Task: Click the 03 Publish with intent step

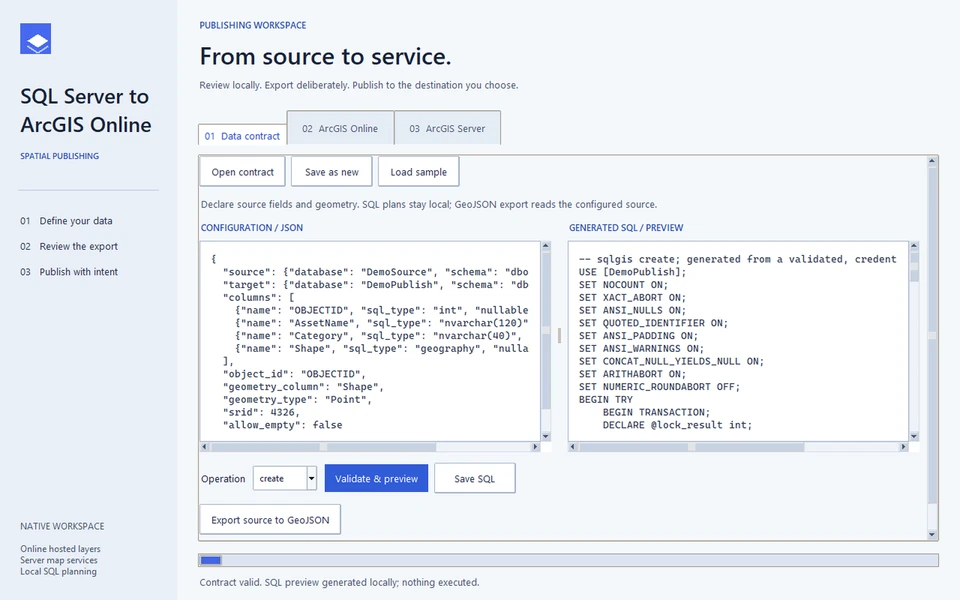Action: pyautogui.click(x=69, y=272)
